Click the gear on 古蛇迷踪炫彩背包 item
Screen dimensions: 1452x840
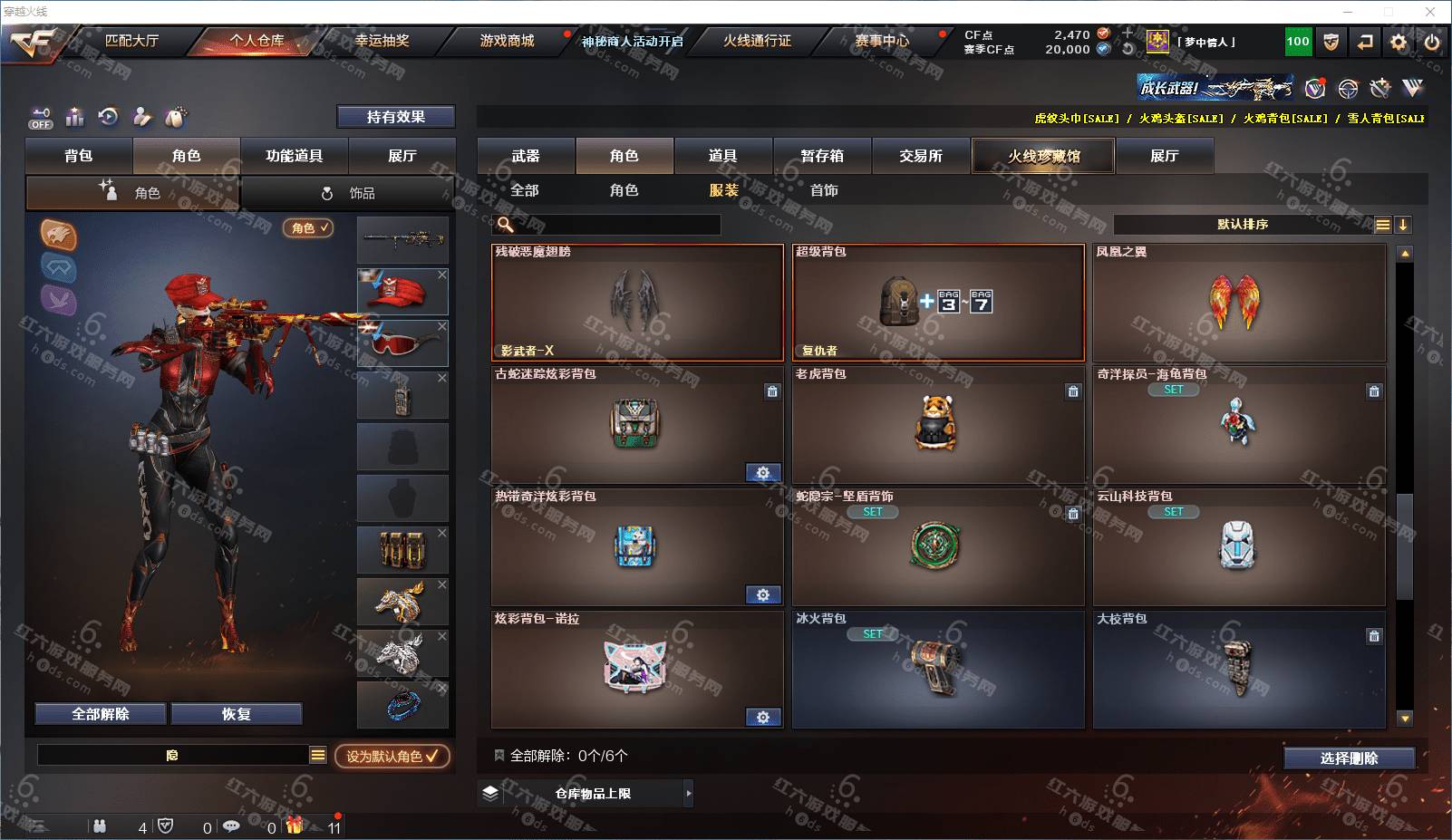(763, 472)
